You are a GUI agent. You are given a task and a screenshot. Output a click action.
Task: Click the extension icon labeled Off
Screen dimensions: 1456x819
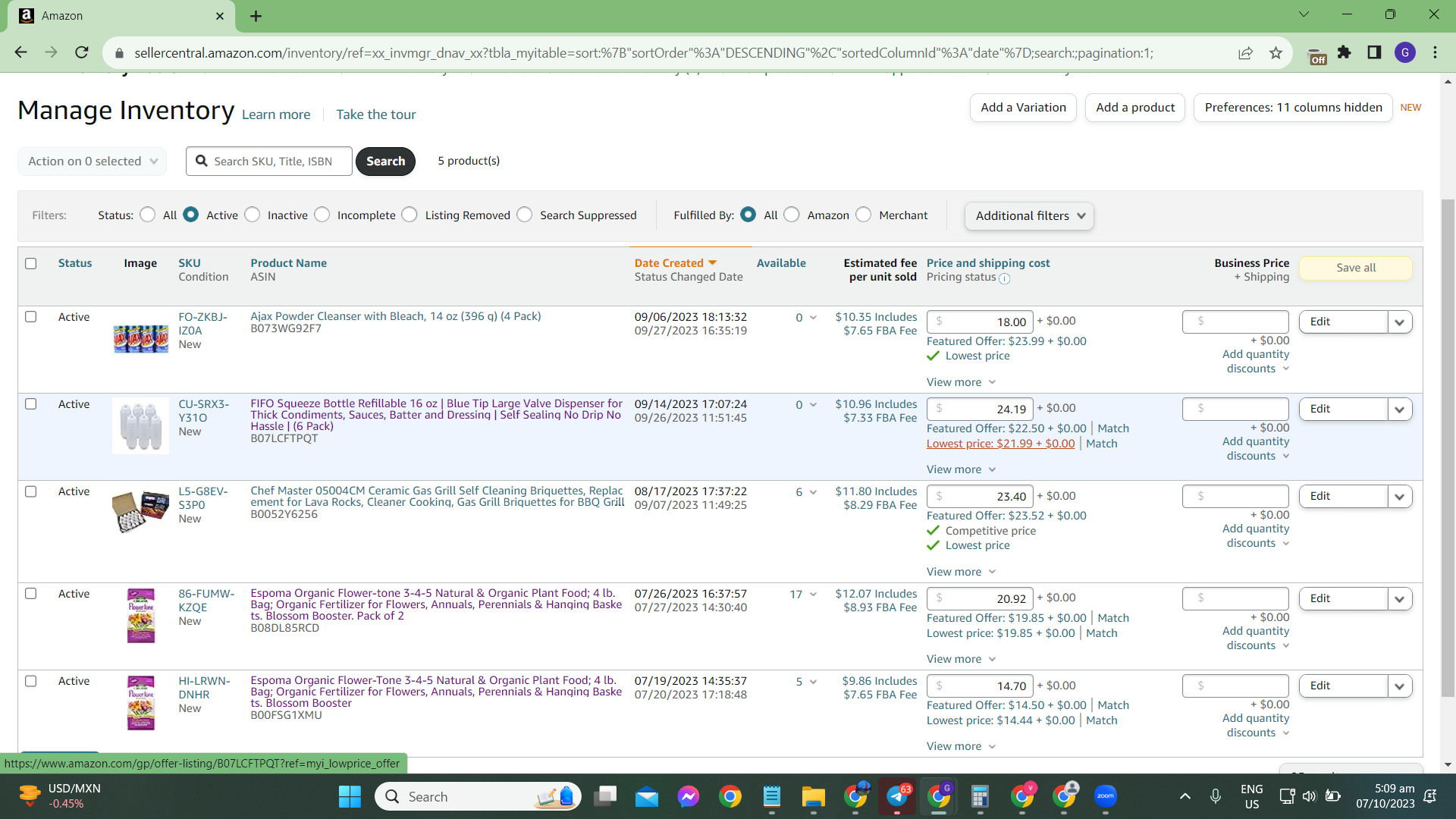pos(1317,56)
